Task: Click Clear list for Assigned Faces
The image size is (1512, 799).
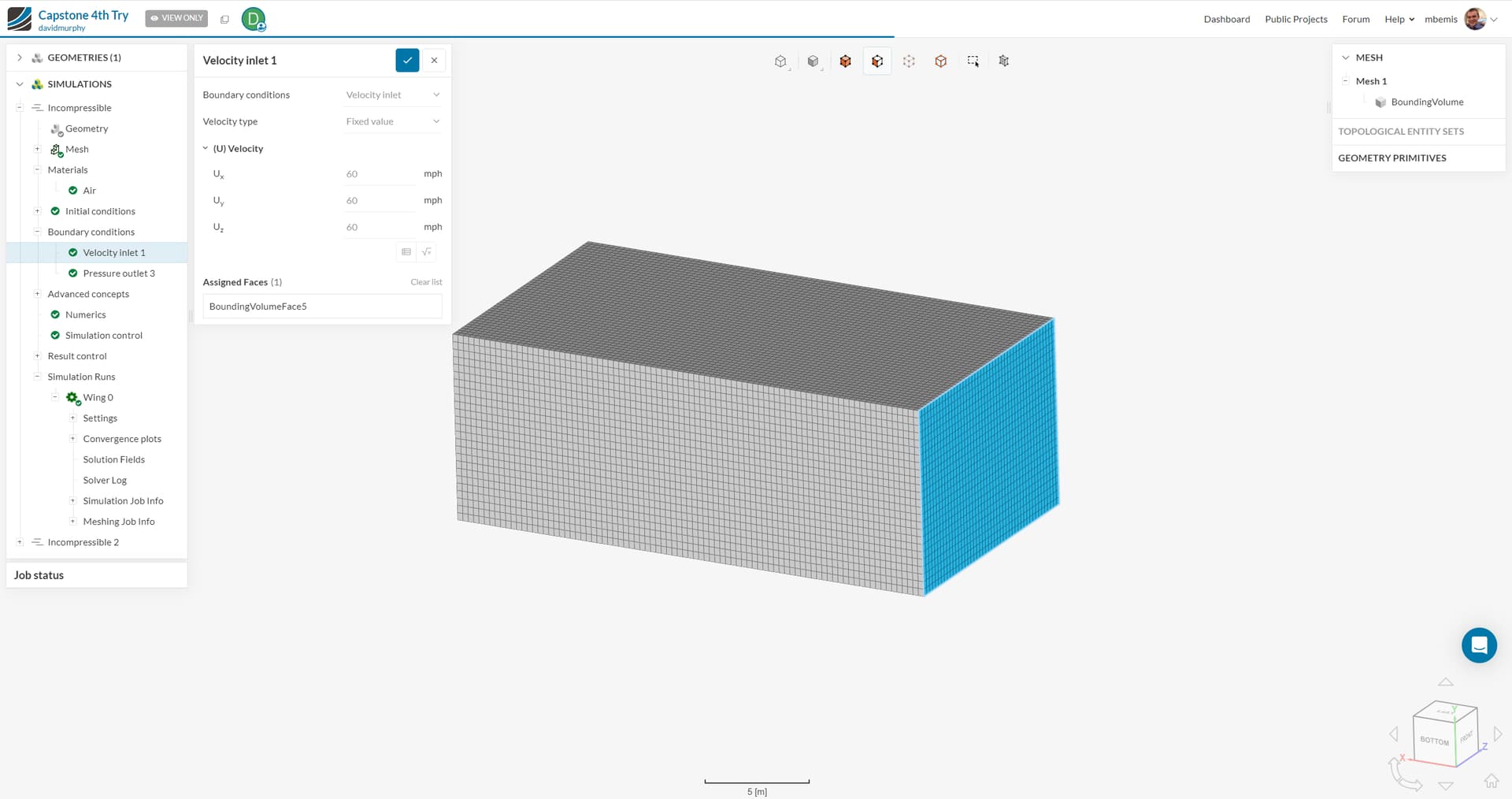Action: [426, 281]
